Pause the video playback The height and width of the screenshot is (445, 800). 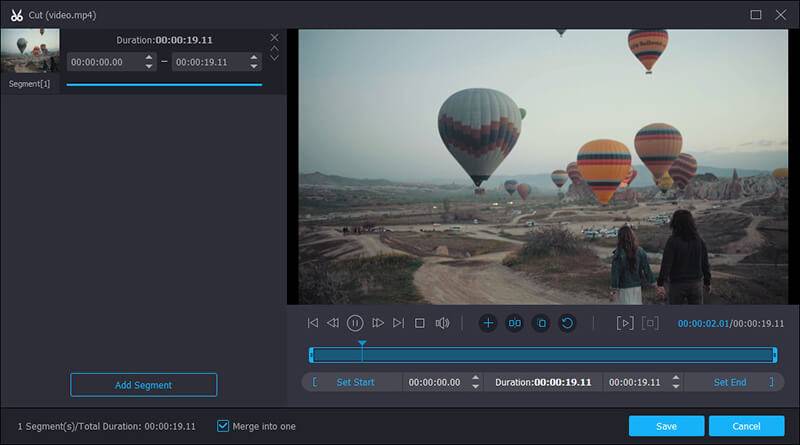coord(355,323)
